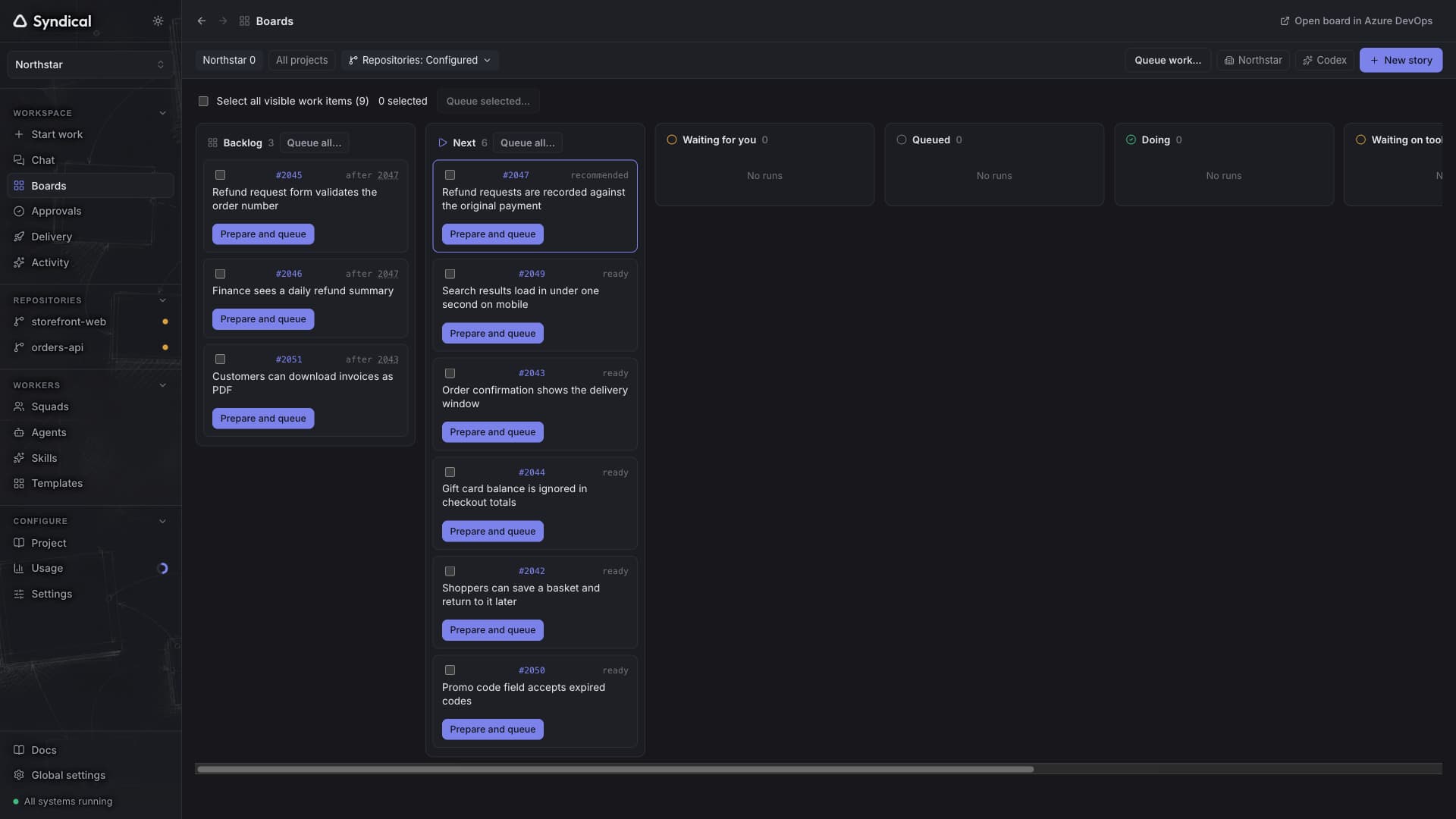1456x819 pixels.
Task: Click the Approvals check-circle icon
Action: click(19, 212)
